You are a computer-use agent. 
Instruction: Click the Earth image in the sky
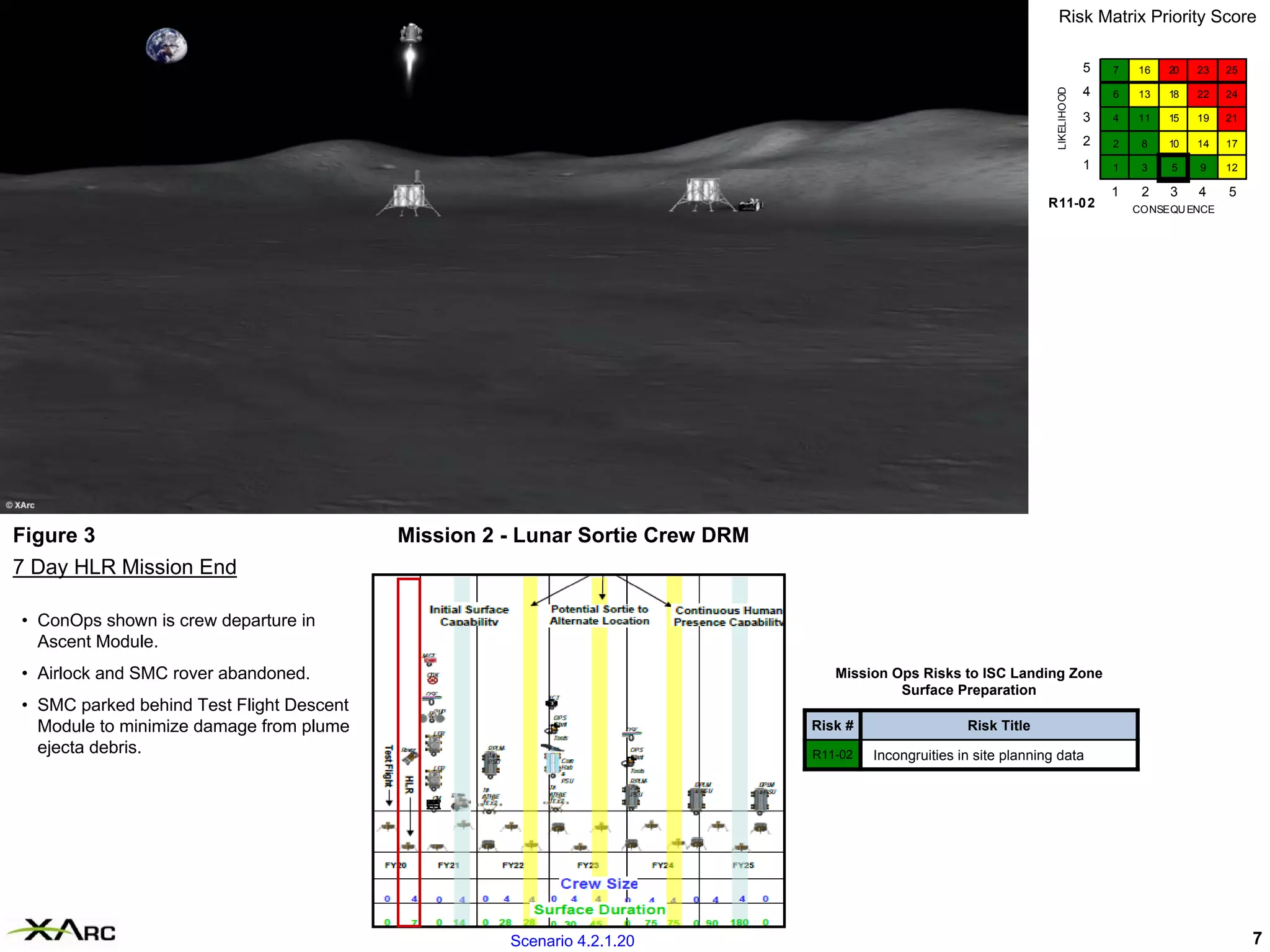click(x=166, y=45)
